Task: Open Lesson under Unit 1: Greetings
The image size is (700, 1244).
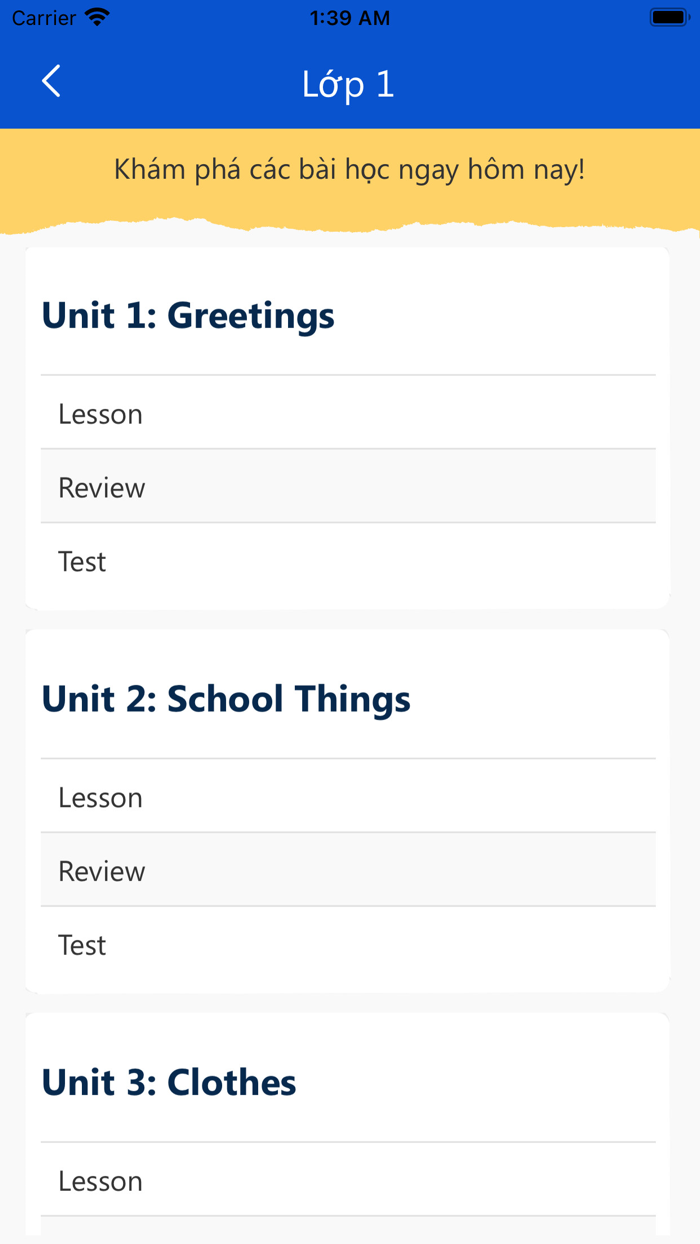Action: click(x=348, y=413)
